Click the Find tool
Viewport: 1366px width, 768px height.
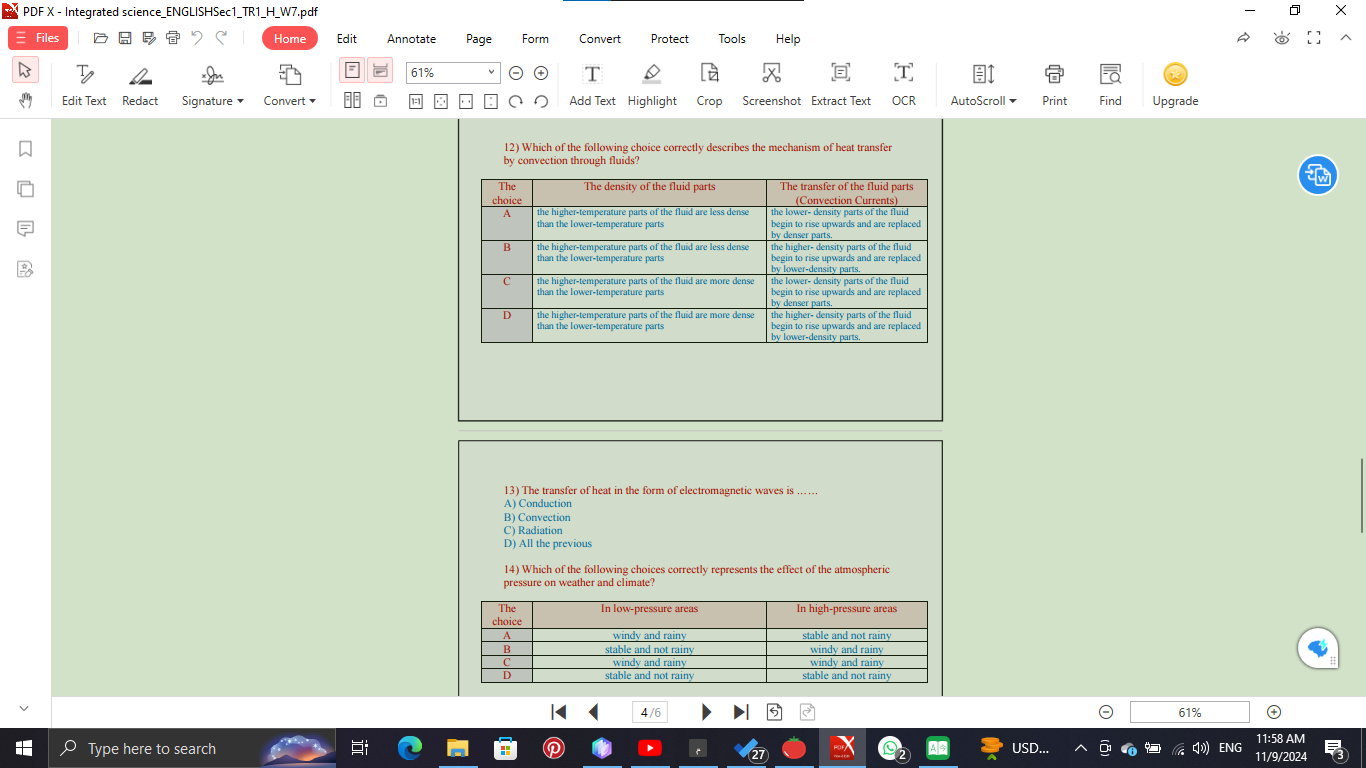1110,85
